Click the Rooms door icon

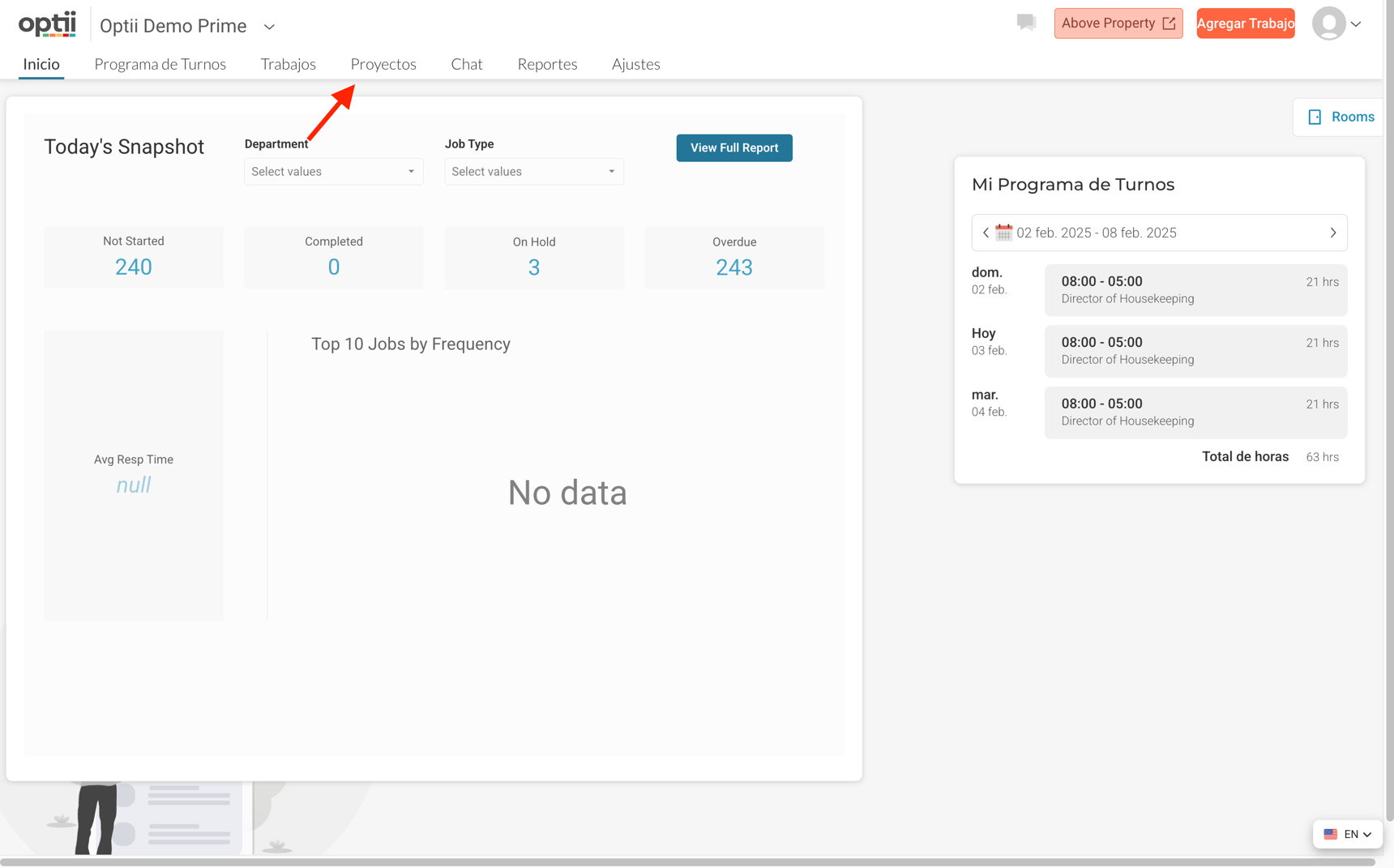pyautogui.click(x=1315, y=117)
